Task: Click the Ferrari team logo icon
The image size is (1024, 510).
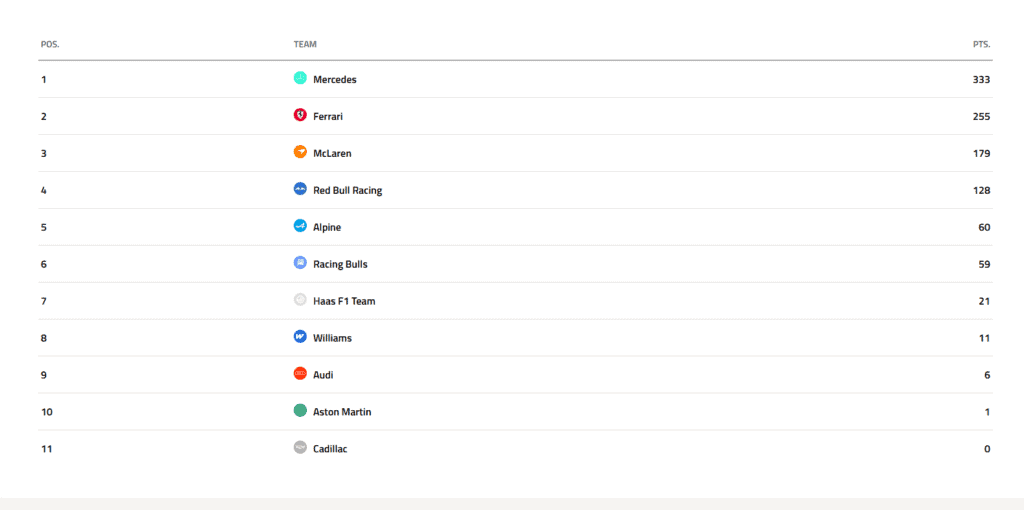Action: pos(300,116)
